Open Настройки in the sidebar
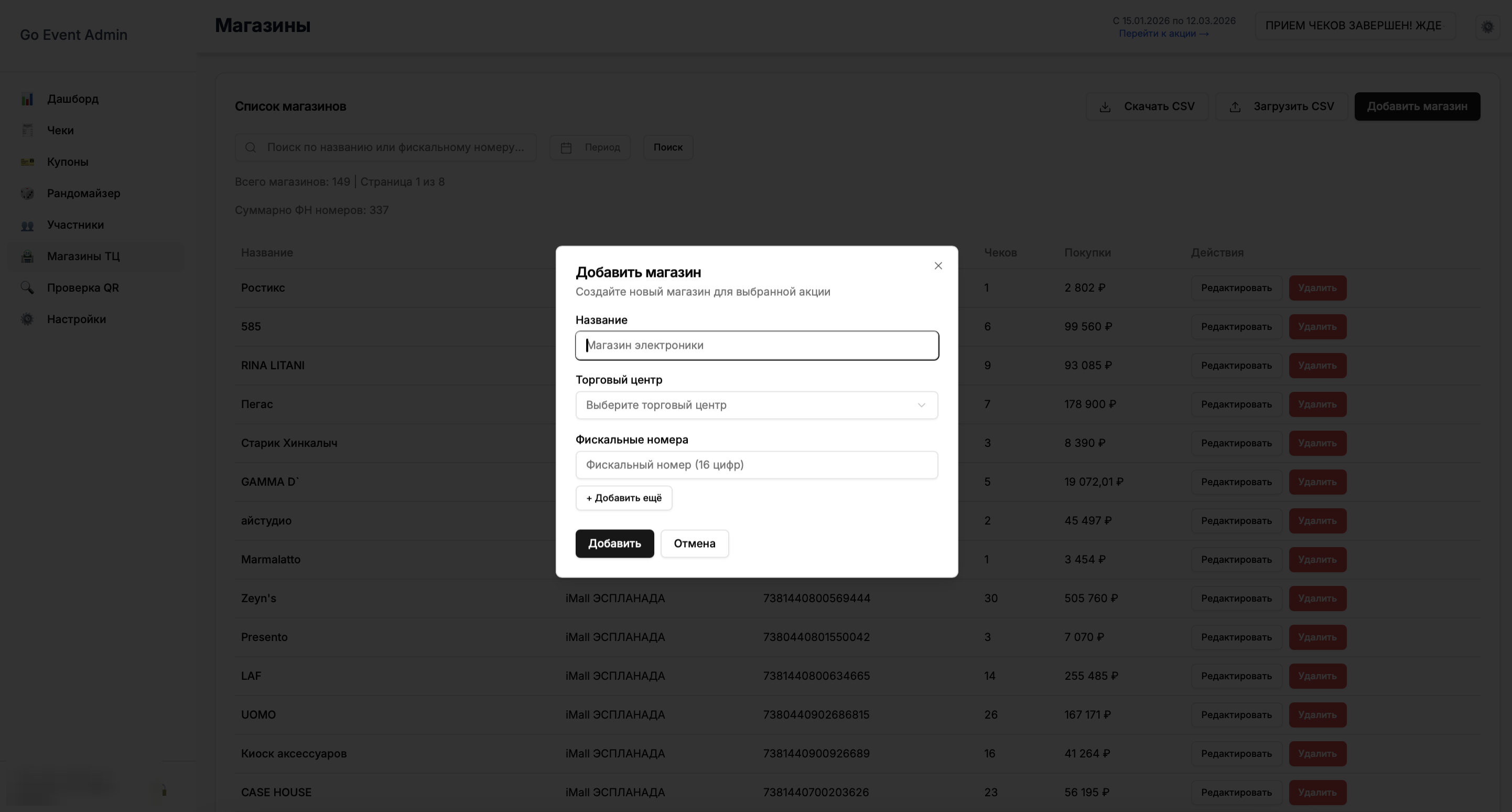Screen dimensions: 1512x812 77,319
